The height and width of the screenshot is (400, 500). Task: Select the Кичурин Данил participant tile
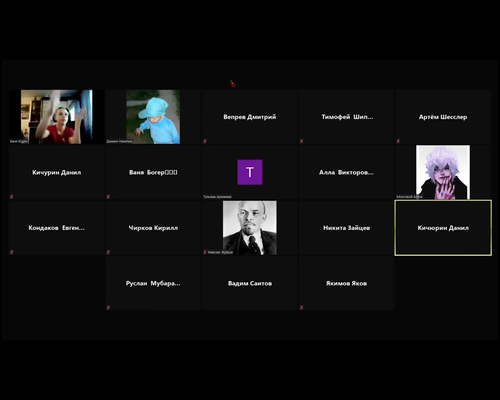(x=57, y=172)
